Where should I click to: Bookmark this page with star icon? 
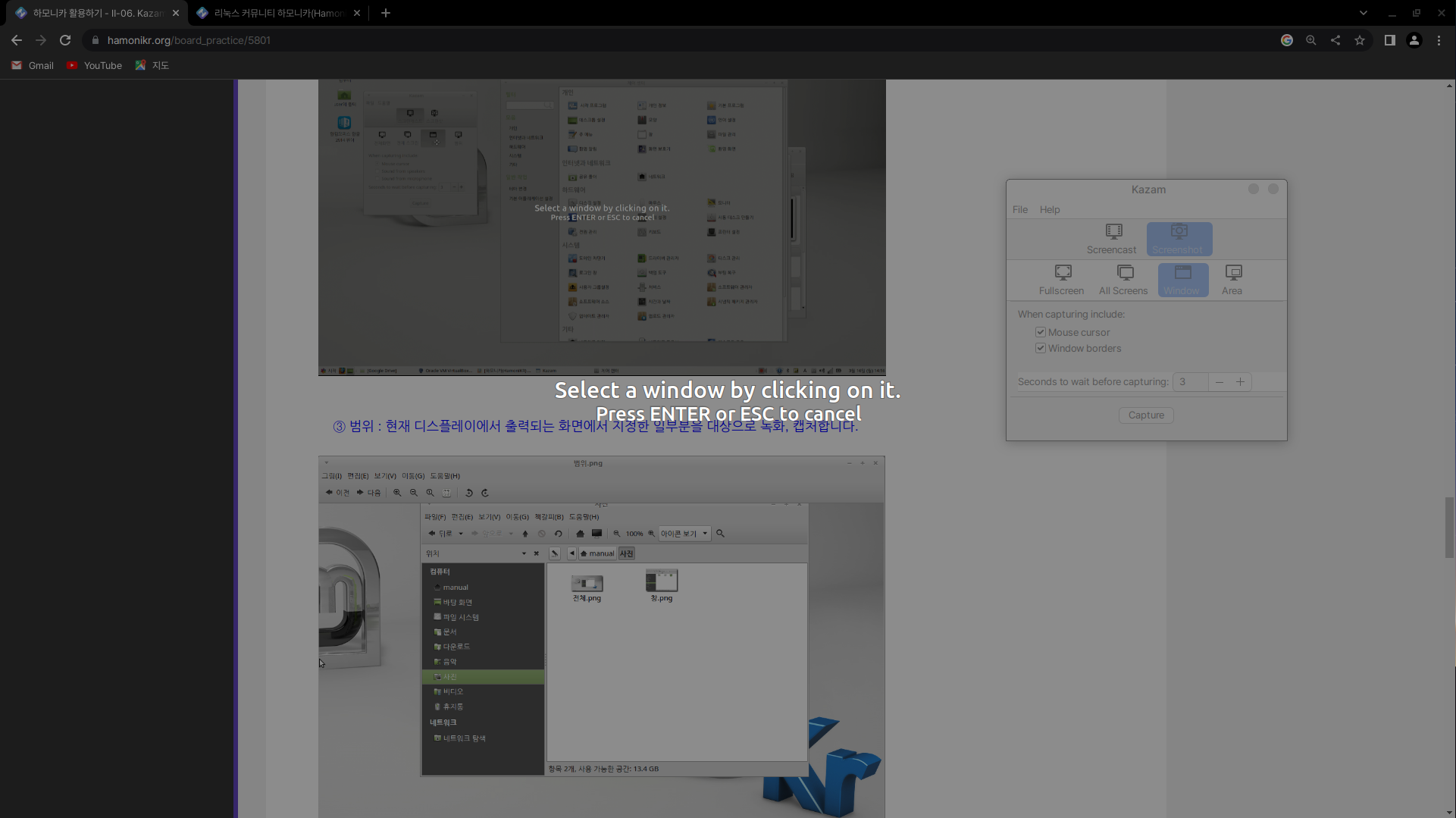coord(1360,40)
